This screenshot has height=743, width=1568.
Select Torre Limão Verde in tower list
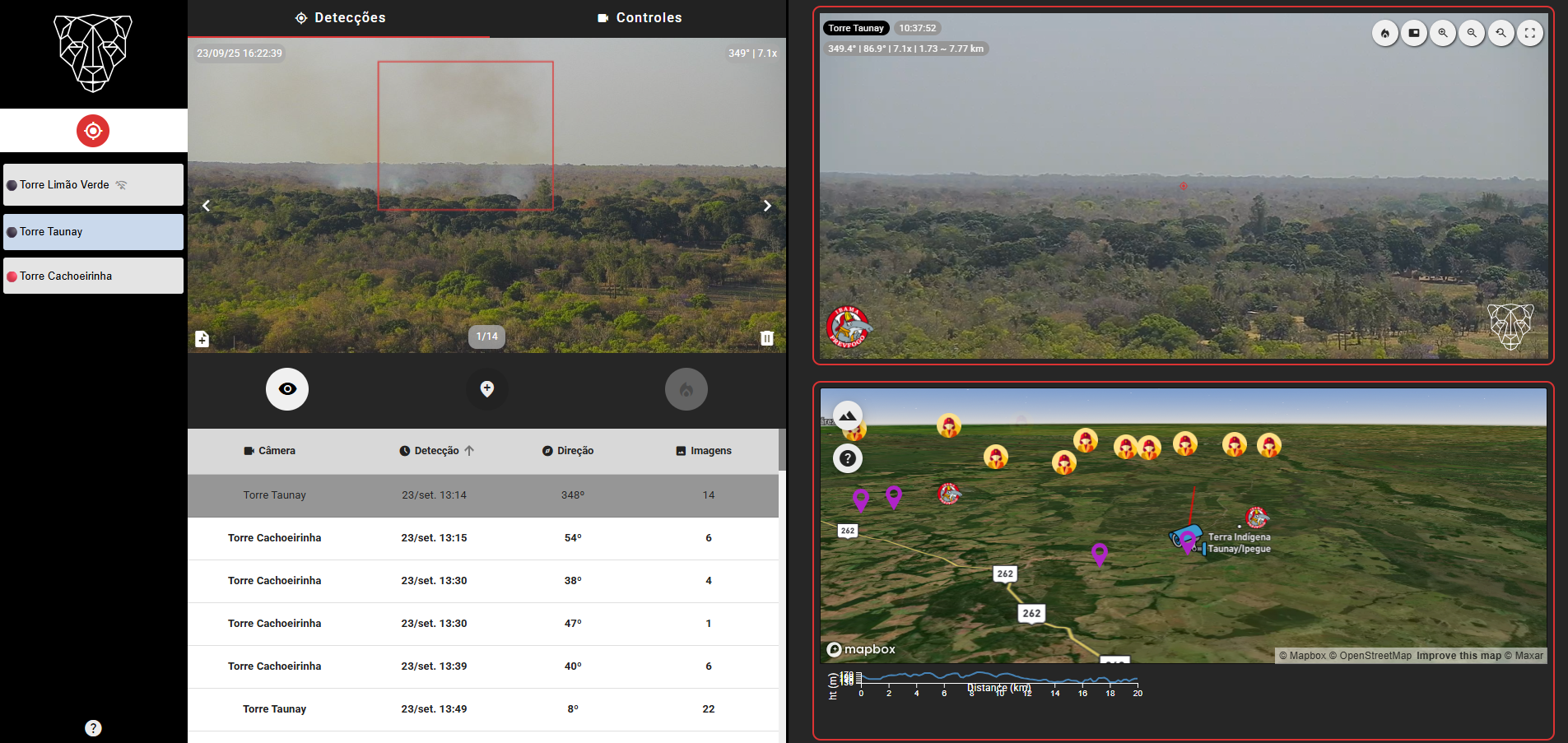[x=93, y=185]
